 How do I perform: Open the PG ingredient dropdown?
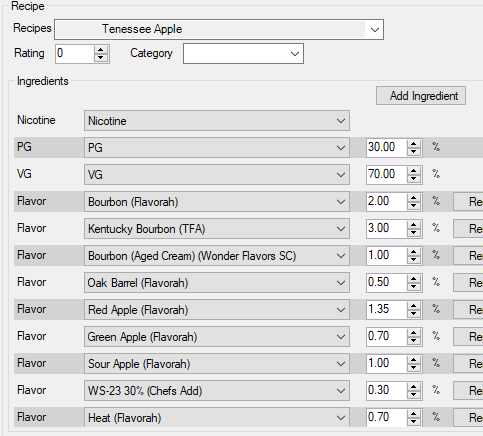click(217, 147)
